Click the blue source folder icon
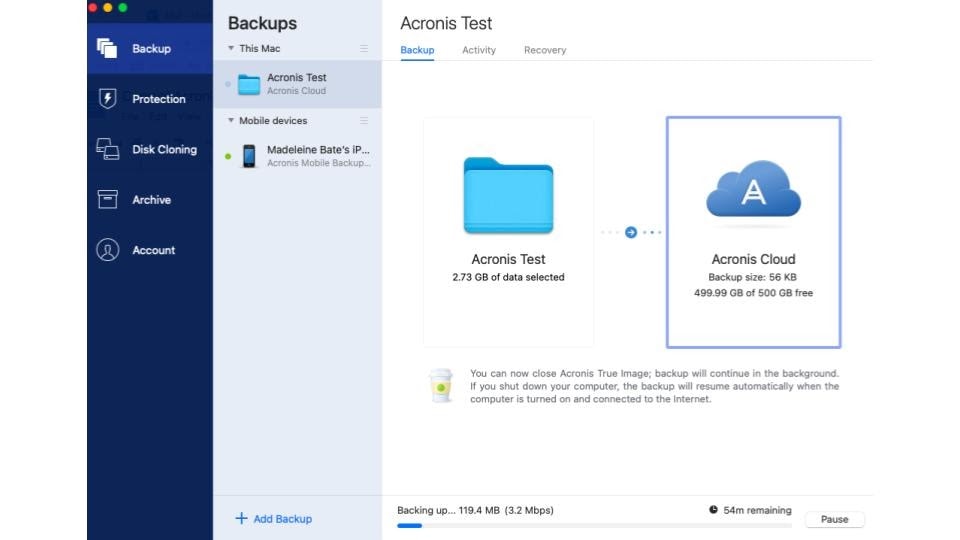 pos(508,195)
